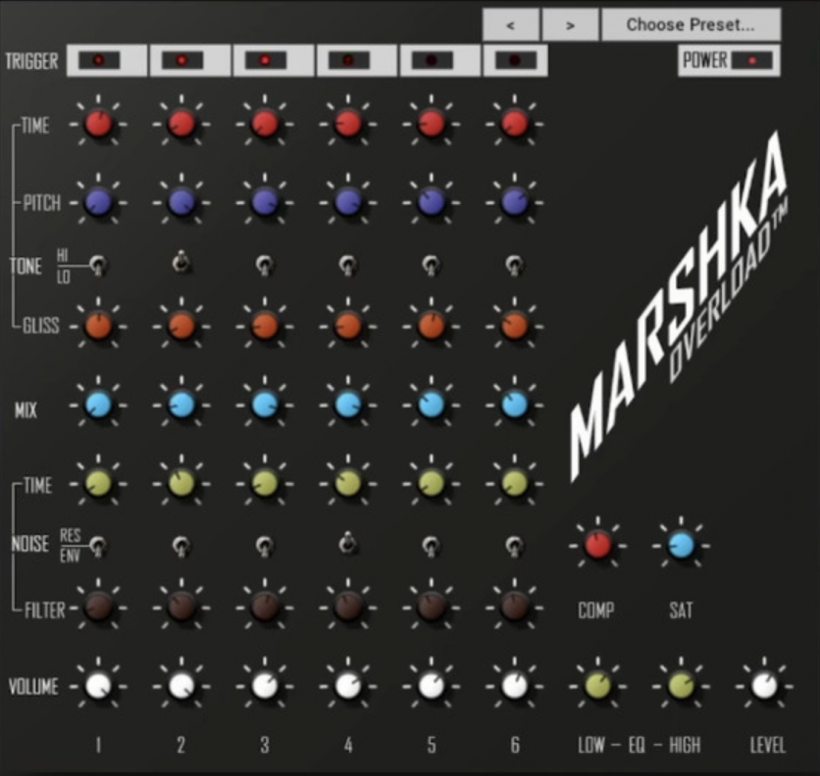Go to the previous preset with the left arrow

[x=510, y=25]
